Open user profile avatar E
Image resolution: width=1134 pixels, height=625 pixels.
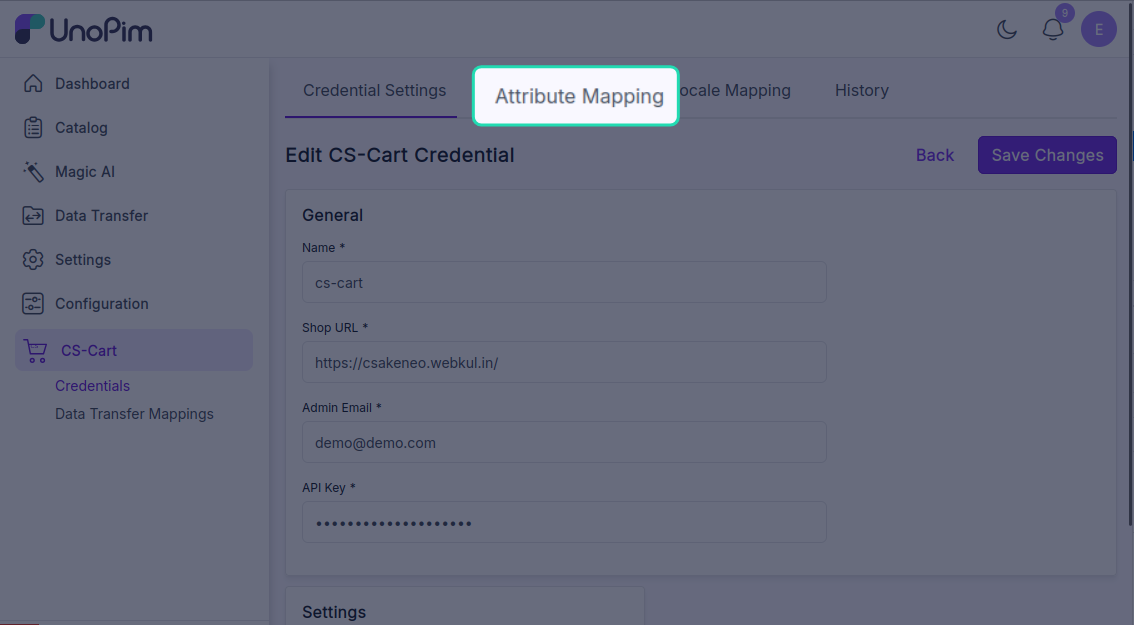[1099, 30]
